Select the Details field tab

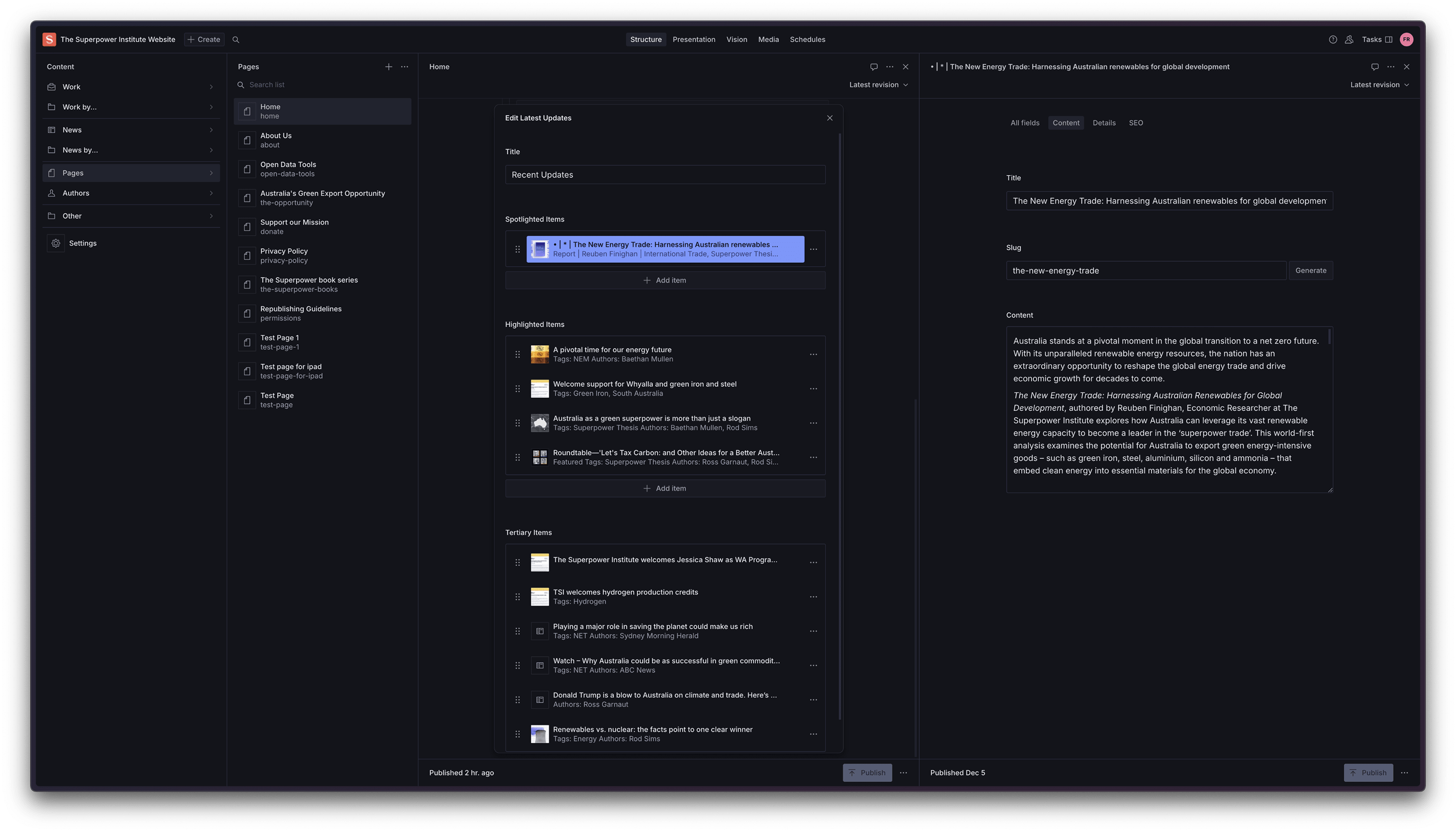tap(1103, 123)
